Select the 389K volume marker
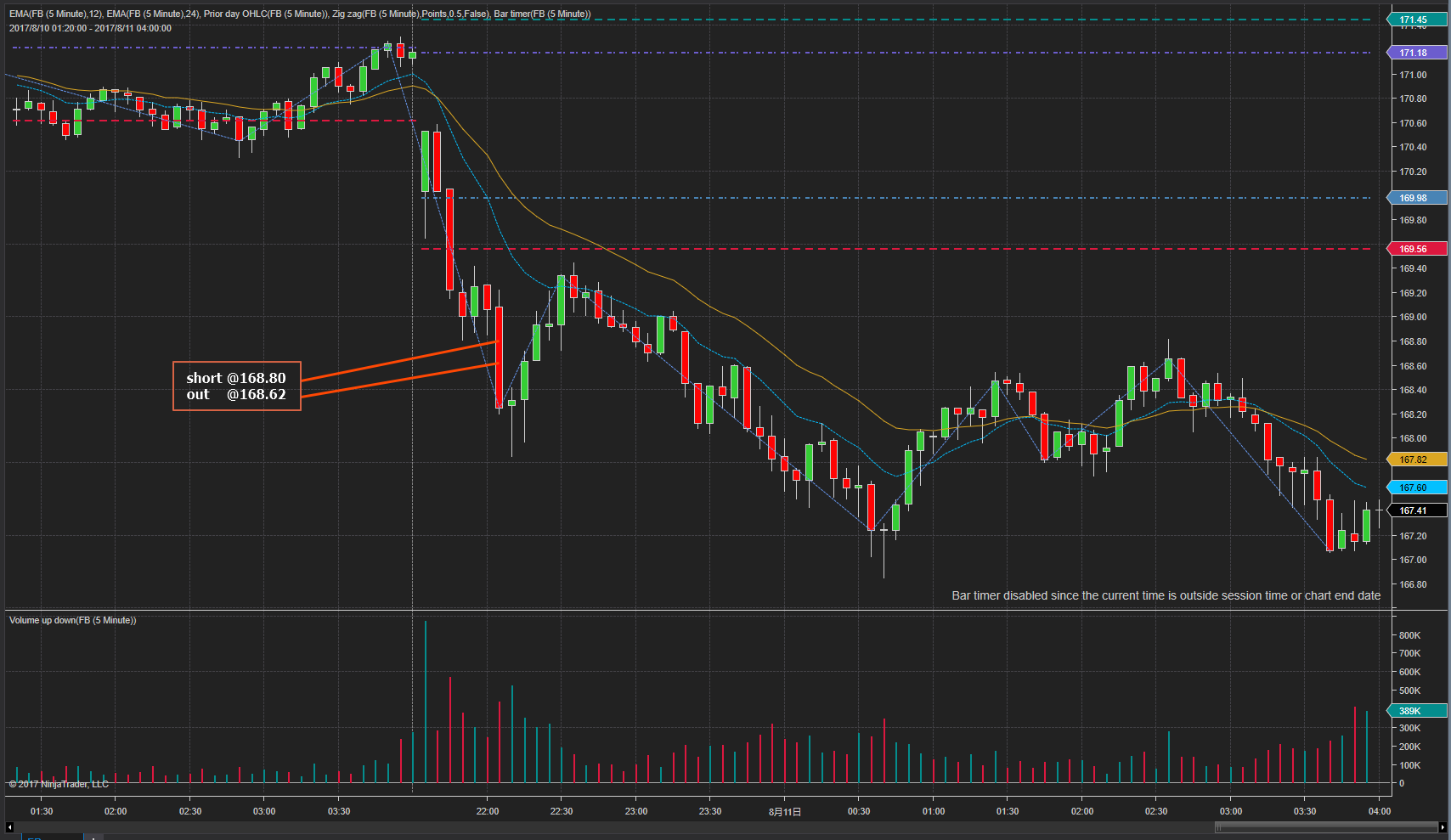Viewport: 1451px width, 840px height. pos(1418,711)
